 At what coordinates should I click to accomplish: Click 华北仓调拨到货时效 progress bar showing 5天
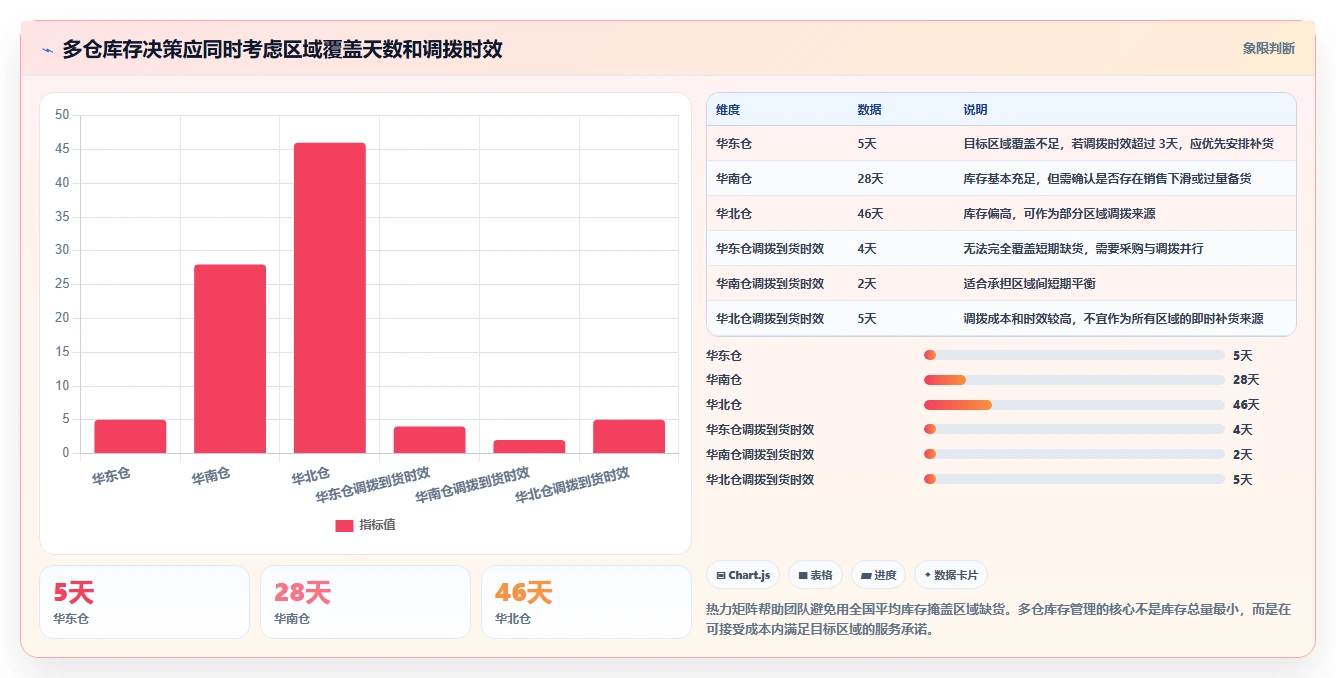click(1074, 480)
